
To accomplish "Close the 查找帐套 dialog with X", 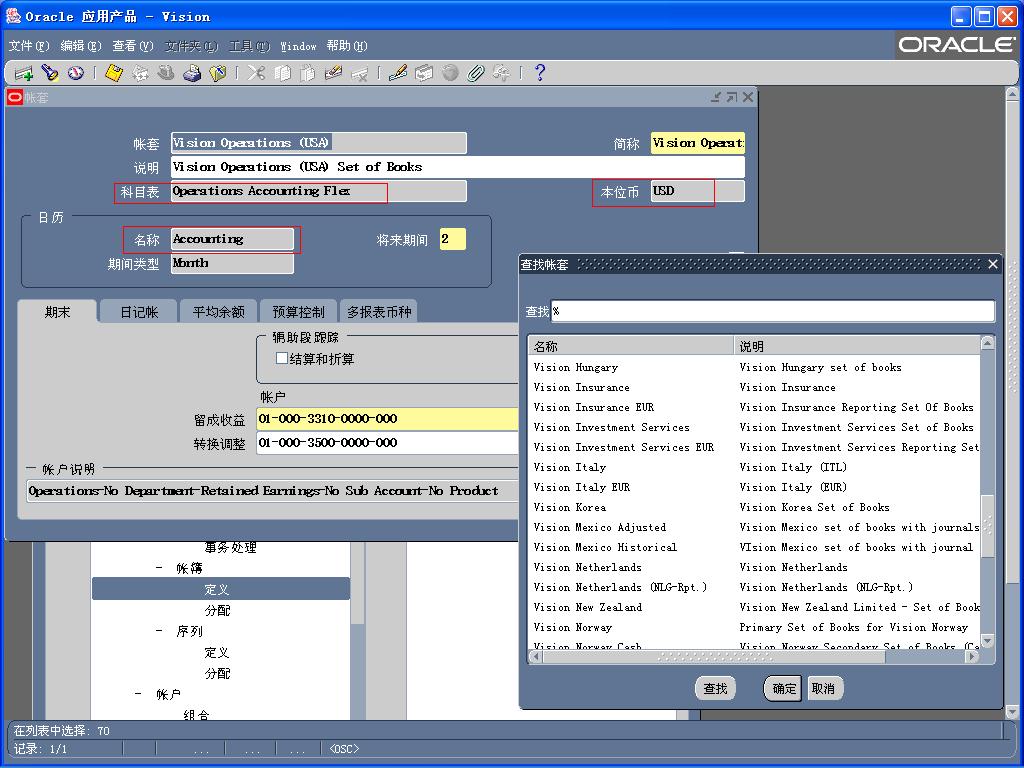I will [993, 264].
